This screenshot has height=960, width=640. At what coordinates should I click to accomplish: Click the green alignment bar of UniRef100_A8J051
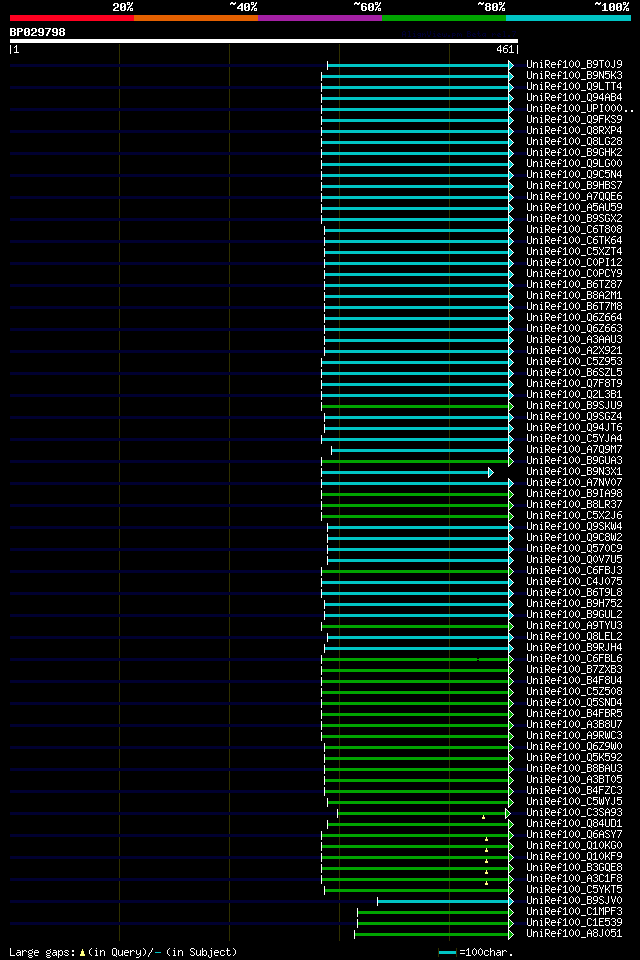[432, 934]
